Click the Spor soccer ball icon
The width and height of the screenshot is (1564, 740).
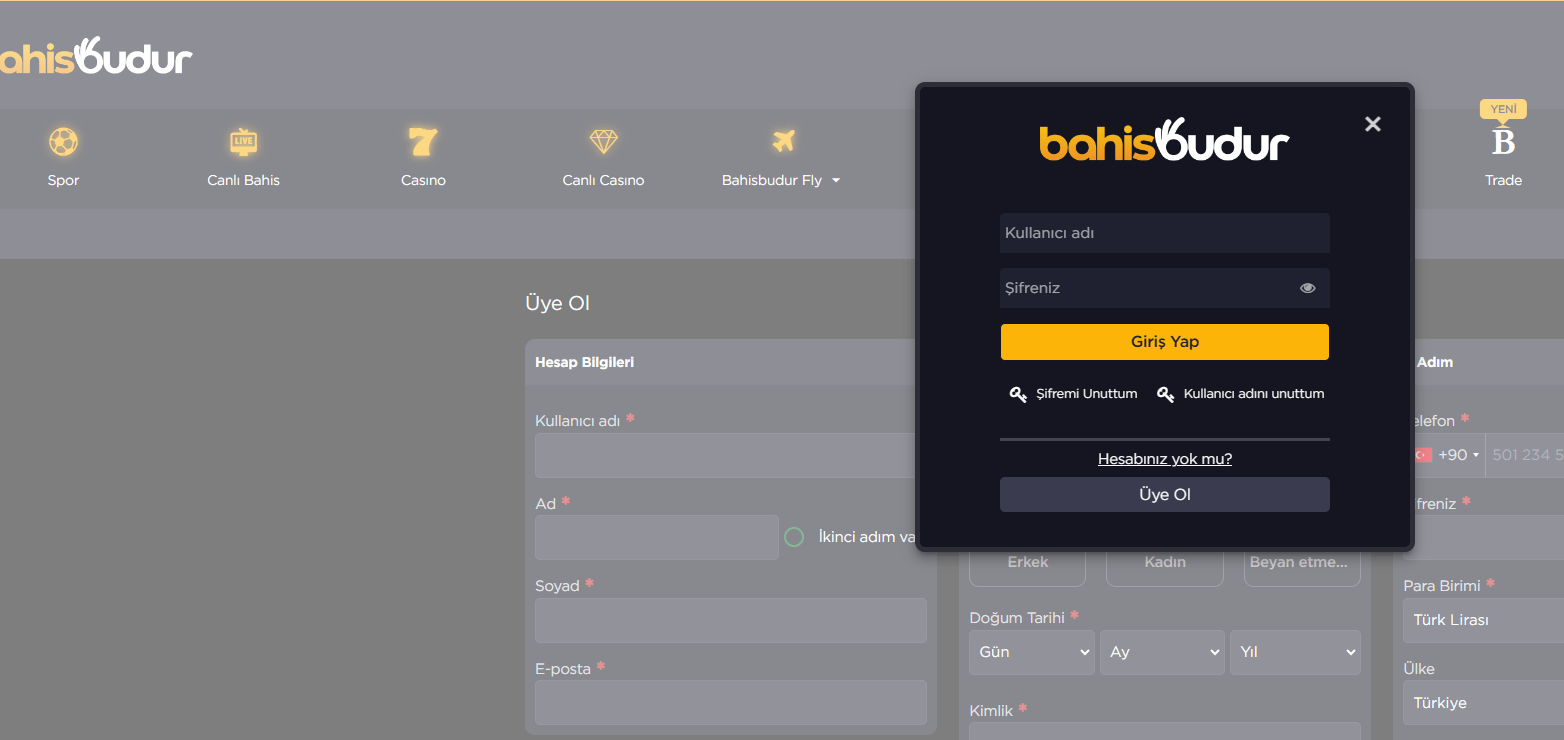click(63, 142)
